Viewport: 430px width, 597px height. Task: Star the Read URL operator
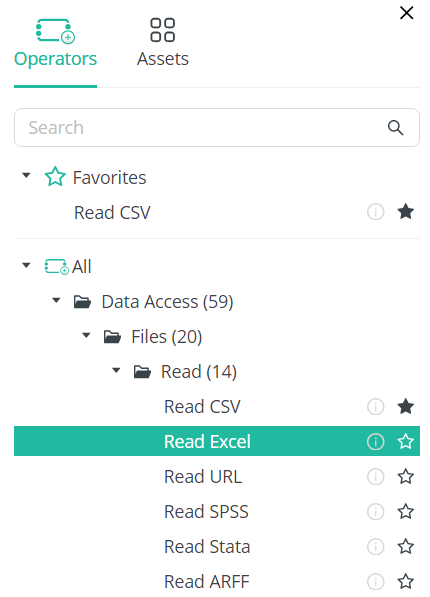click(405, 477)
